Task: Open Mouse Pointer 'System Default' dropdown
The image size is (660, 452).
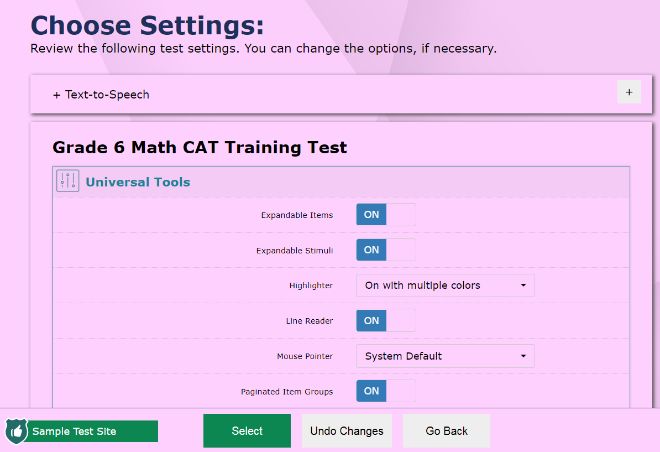Action: (x=445, y=356)
